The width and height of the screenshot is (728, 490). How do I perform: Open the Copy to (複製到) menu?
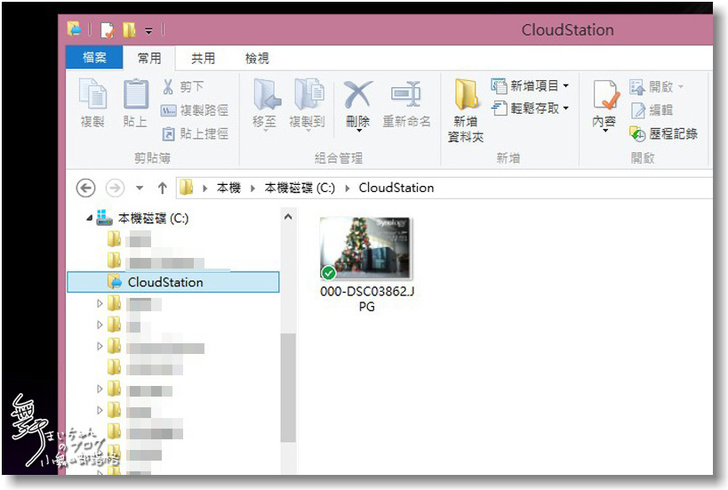pos(307,105)
